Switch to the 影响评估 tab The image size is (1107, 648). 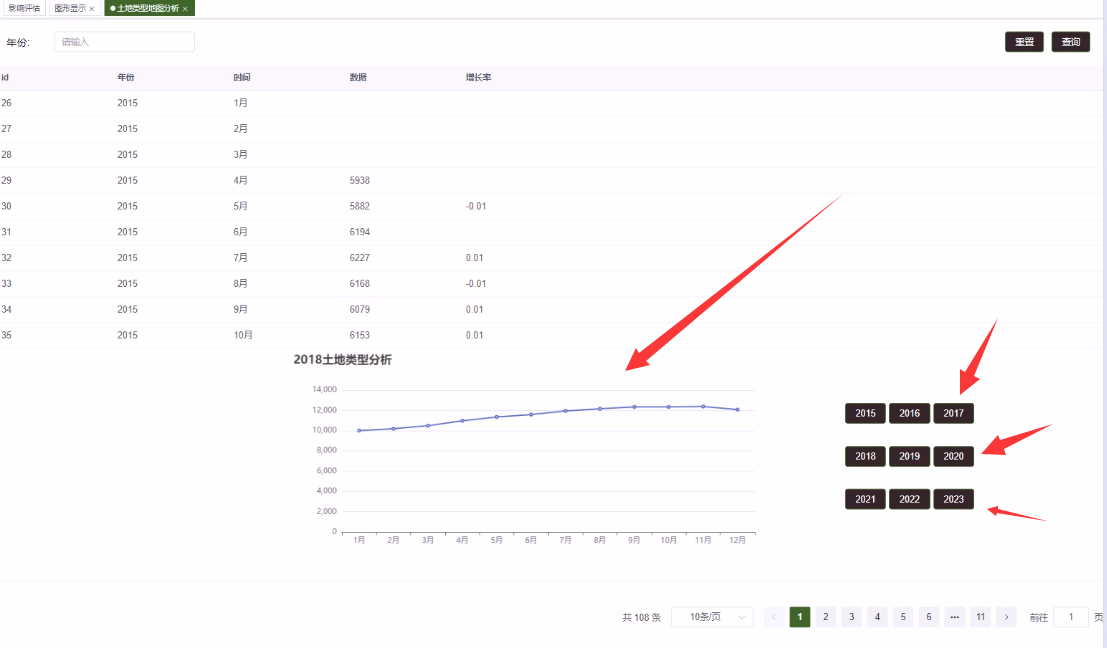pyautogui.click(x=24, y=8)
